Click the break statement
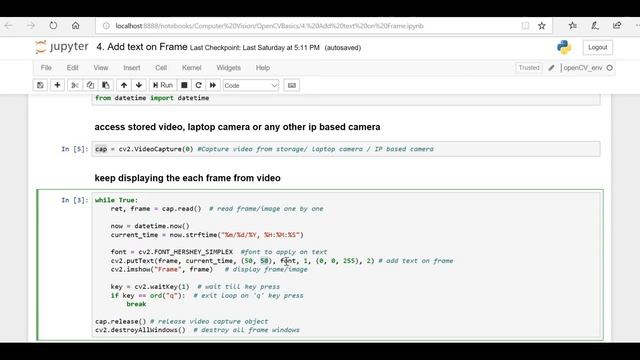 tap(136, 304)
